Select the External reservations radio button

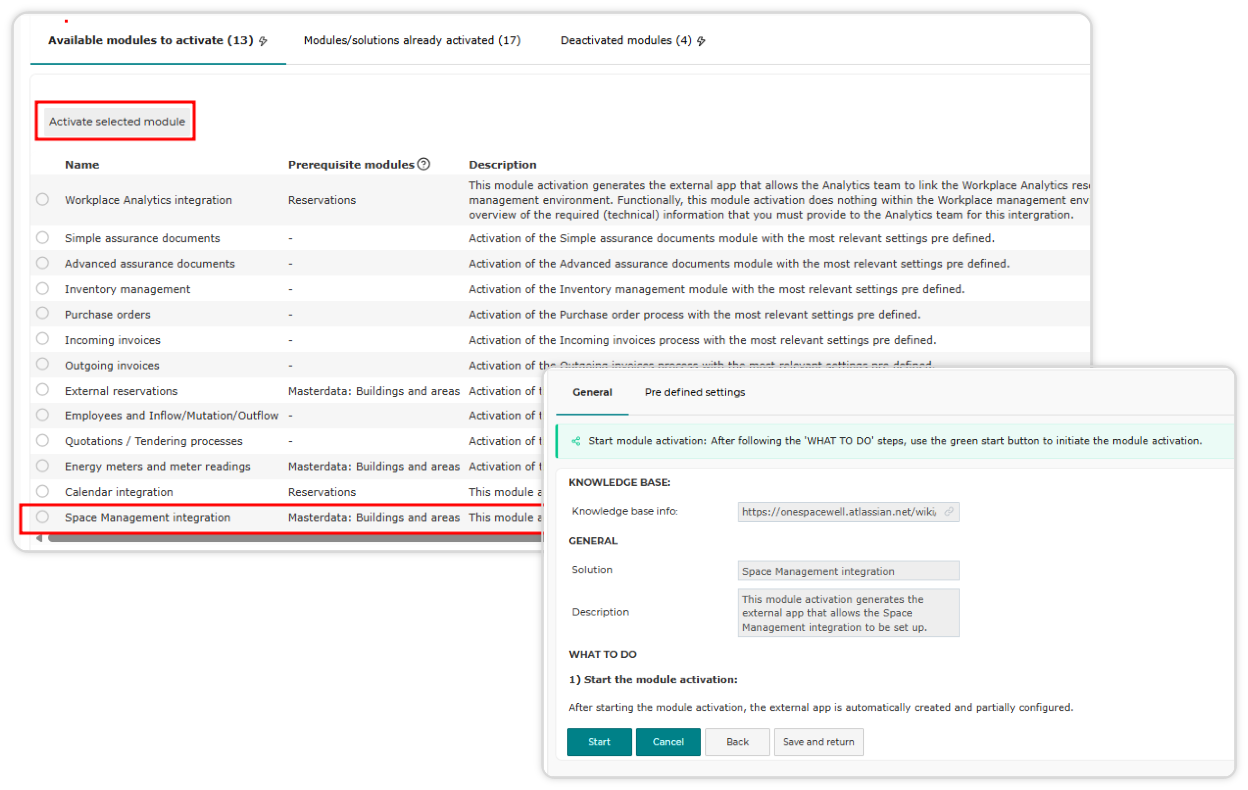[42, 390]
